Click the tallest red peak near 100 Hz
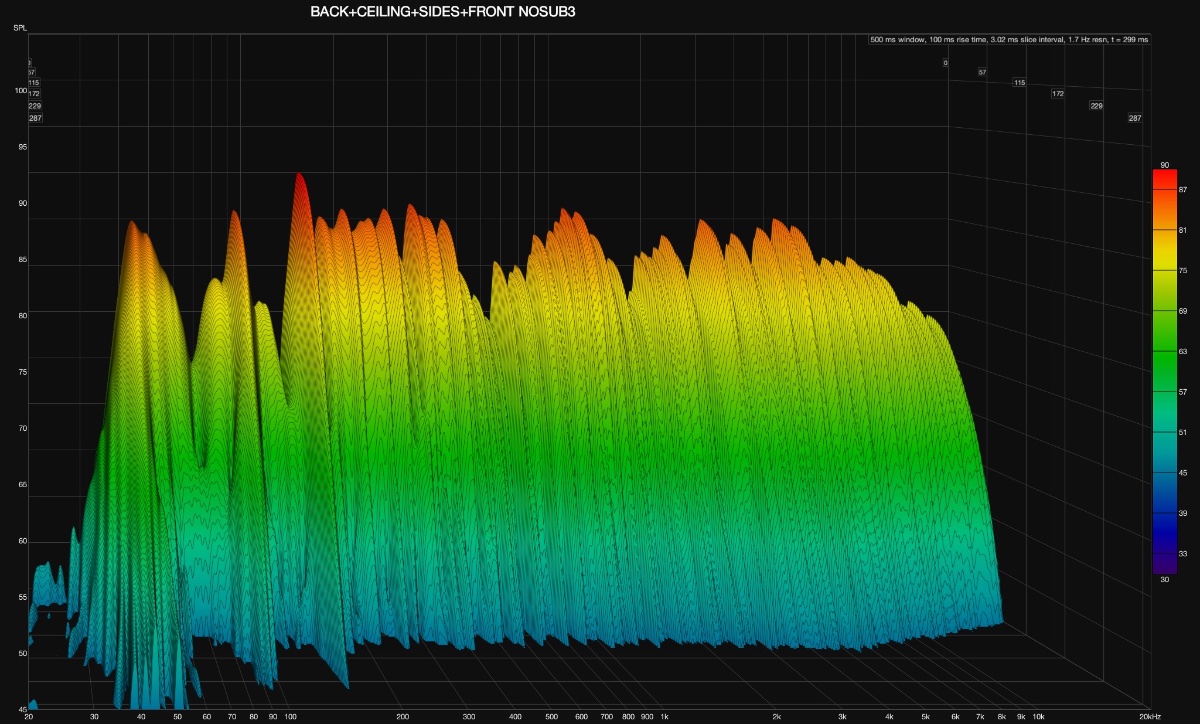1200x724 pixels. pos(298,178)
